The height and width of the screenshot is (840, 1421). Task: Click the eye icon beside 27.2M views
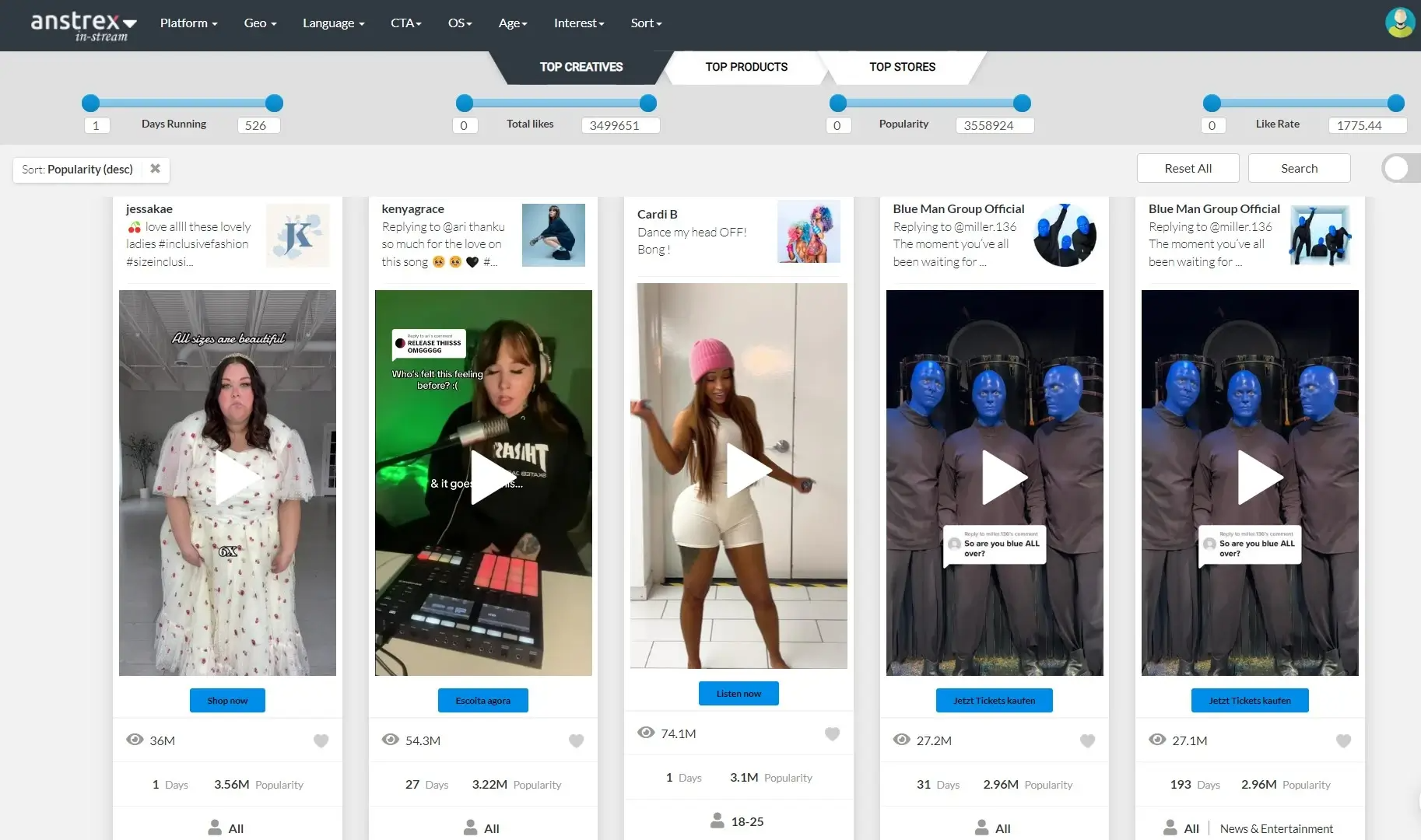pos(902,740)
